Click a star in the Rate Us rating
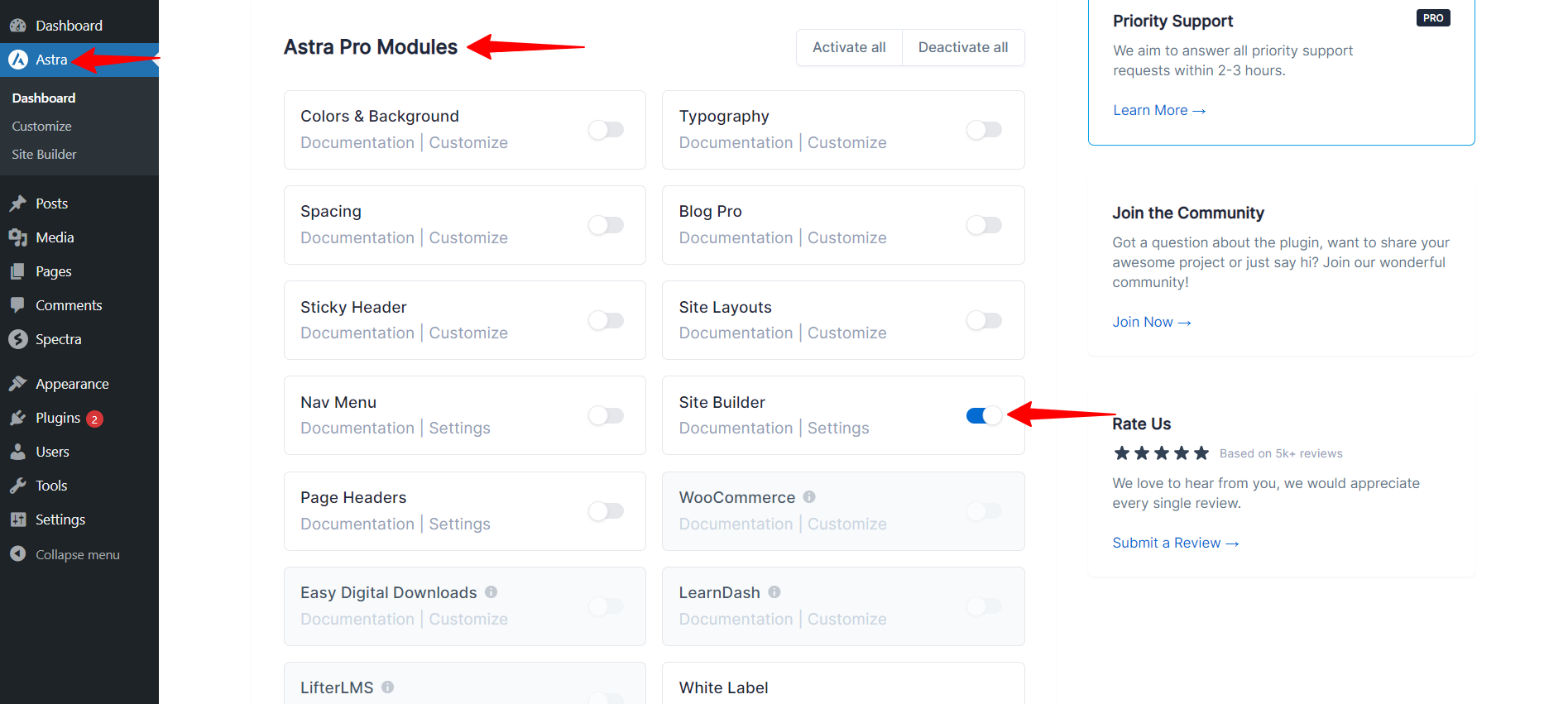The width and height of the screenshot is (1568, 704). 1161,453
